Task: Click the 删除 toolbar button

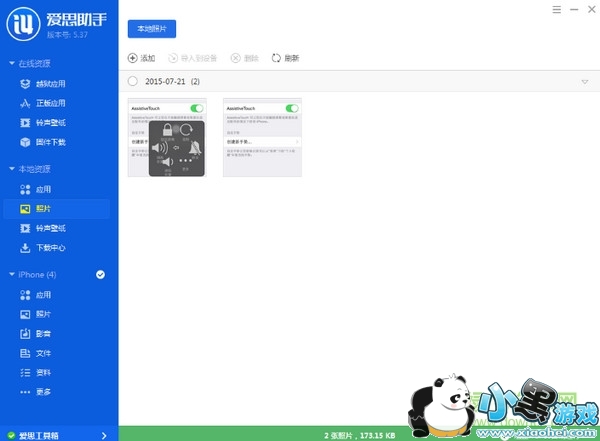Action: [245, 58]
